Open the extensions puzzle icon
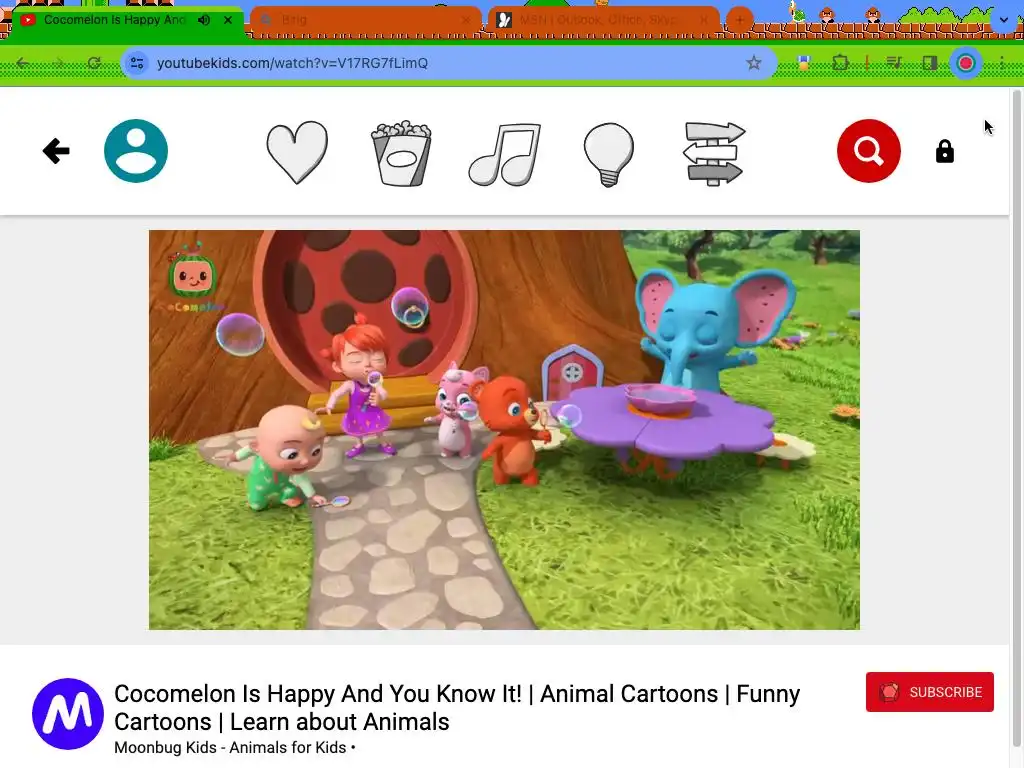 [x=840, y=63]
